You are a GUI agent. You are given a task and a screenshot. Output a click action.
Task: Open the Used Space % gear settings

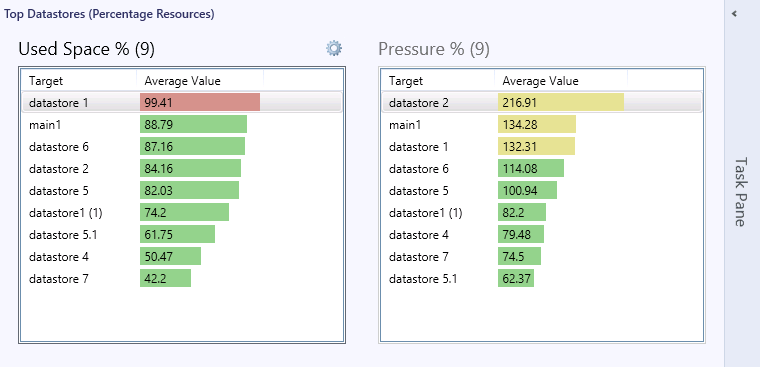[334, 48]
